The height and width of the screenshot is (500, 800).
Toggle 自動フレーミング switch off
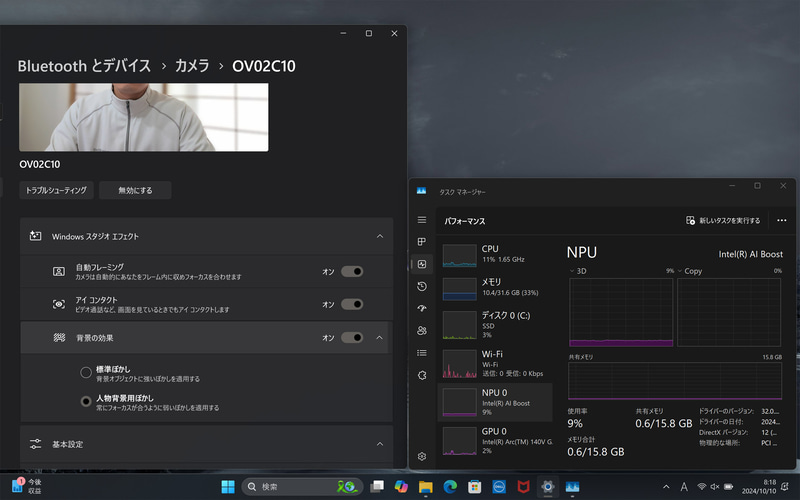tap(352, 271)
